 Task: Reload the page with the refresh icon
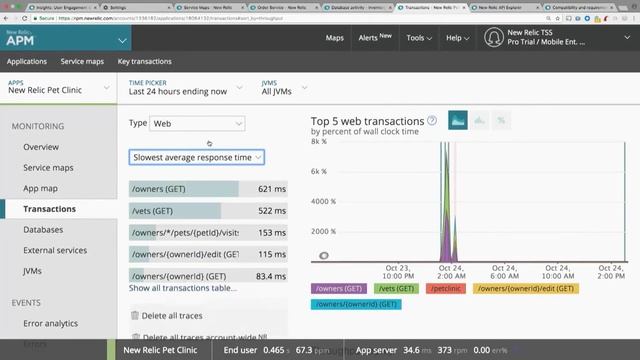point(24,18)
